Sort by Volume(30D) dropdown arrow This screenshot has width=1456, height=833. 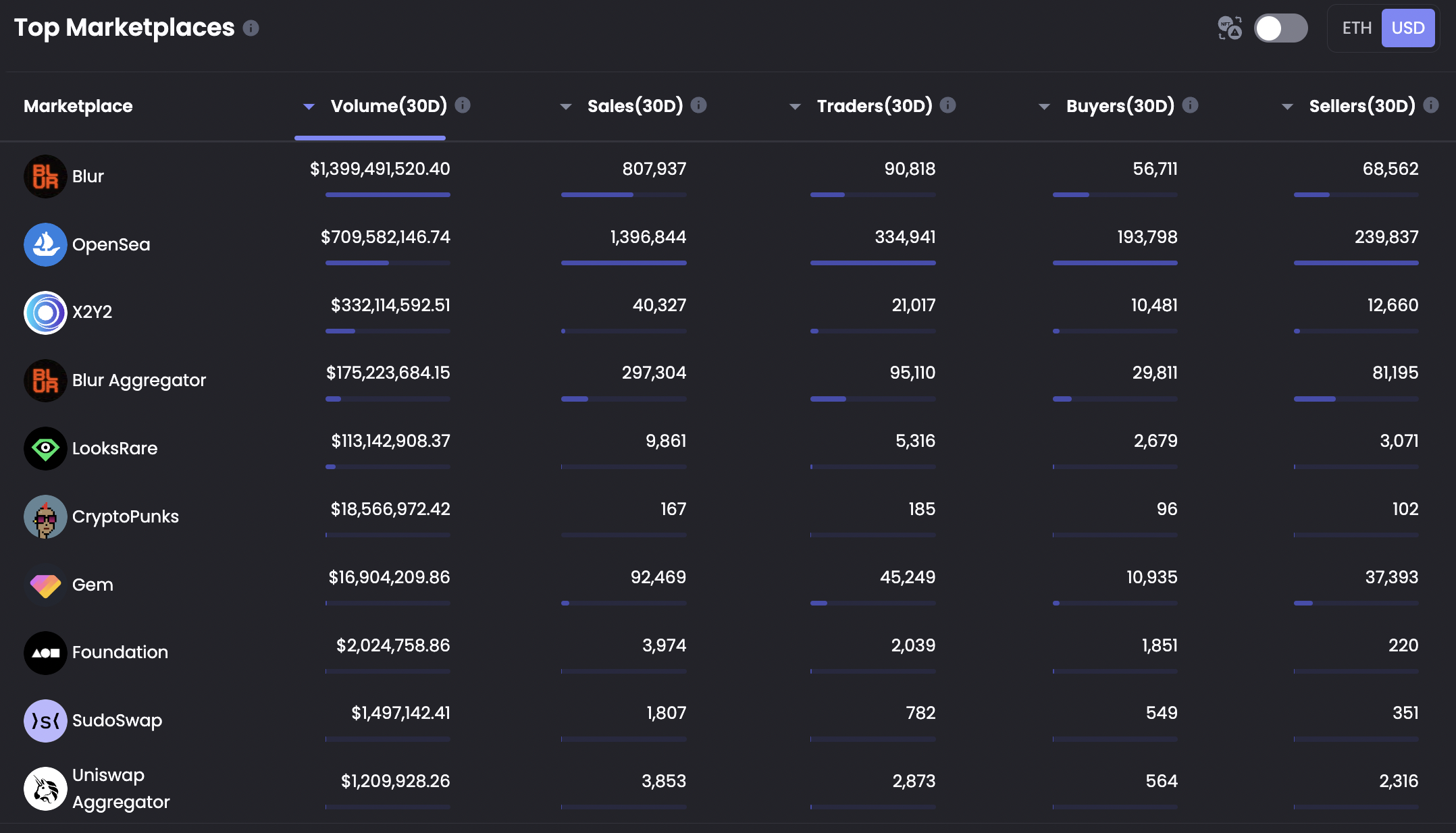point(309,106)
